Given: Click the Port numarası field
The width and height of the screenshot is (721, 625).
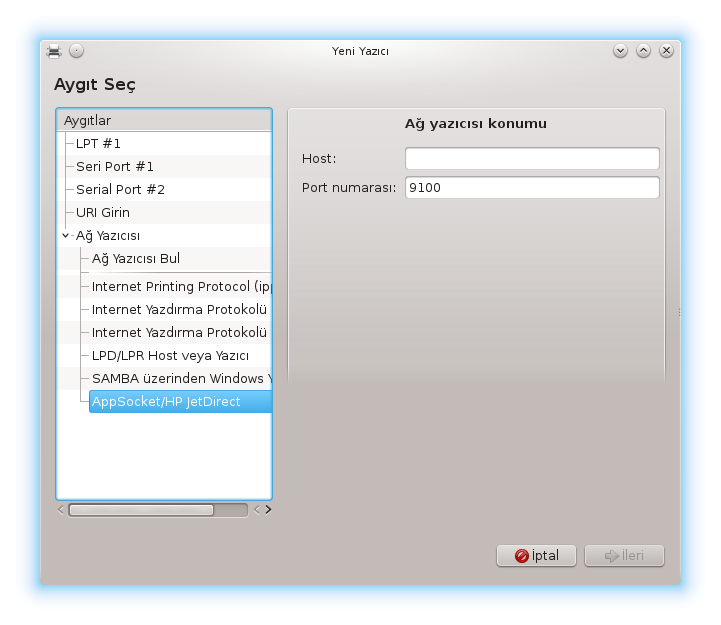Looking at the screenshot, I should (x=532, y=188).
